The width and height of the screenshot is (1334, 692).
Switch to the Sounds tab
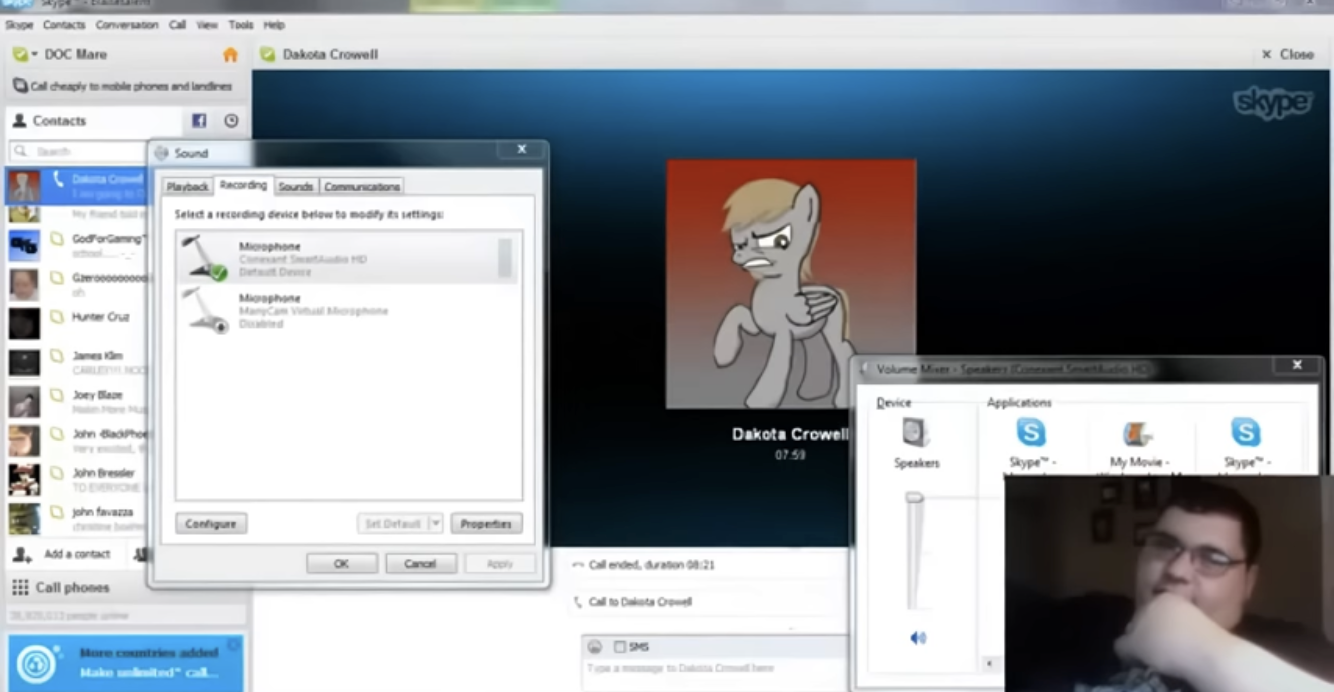pos(296,187)
